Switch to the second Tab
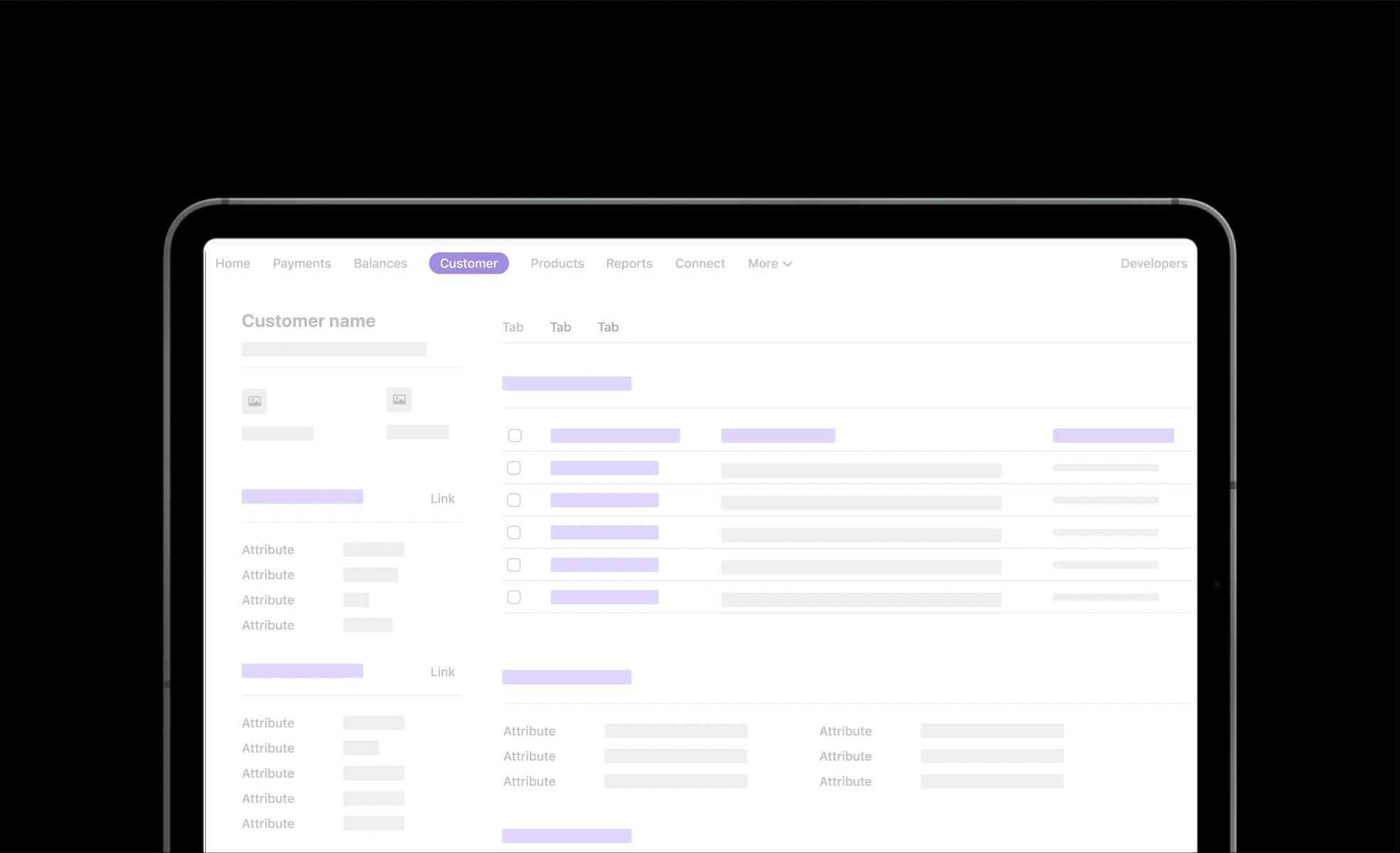1400x853 pixels. click(560, 327)
